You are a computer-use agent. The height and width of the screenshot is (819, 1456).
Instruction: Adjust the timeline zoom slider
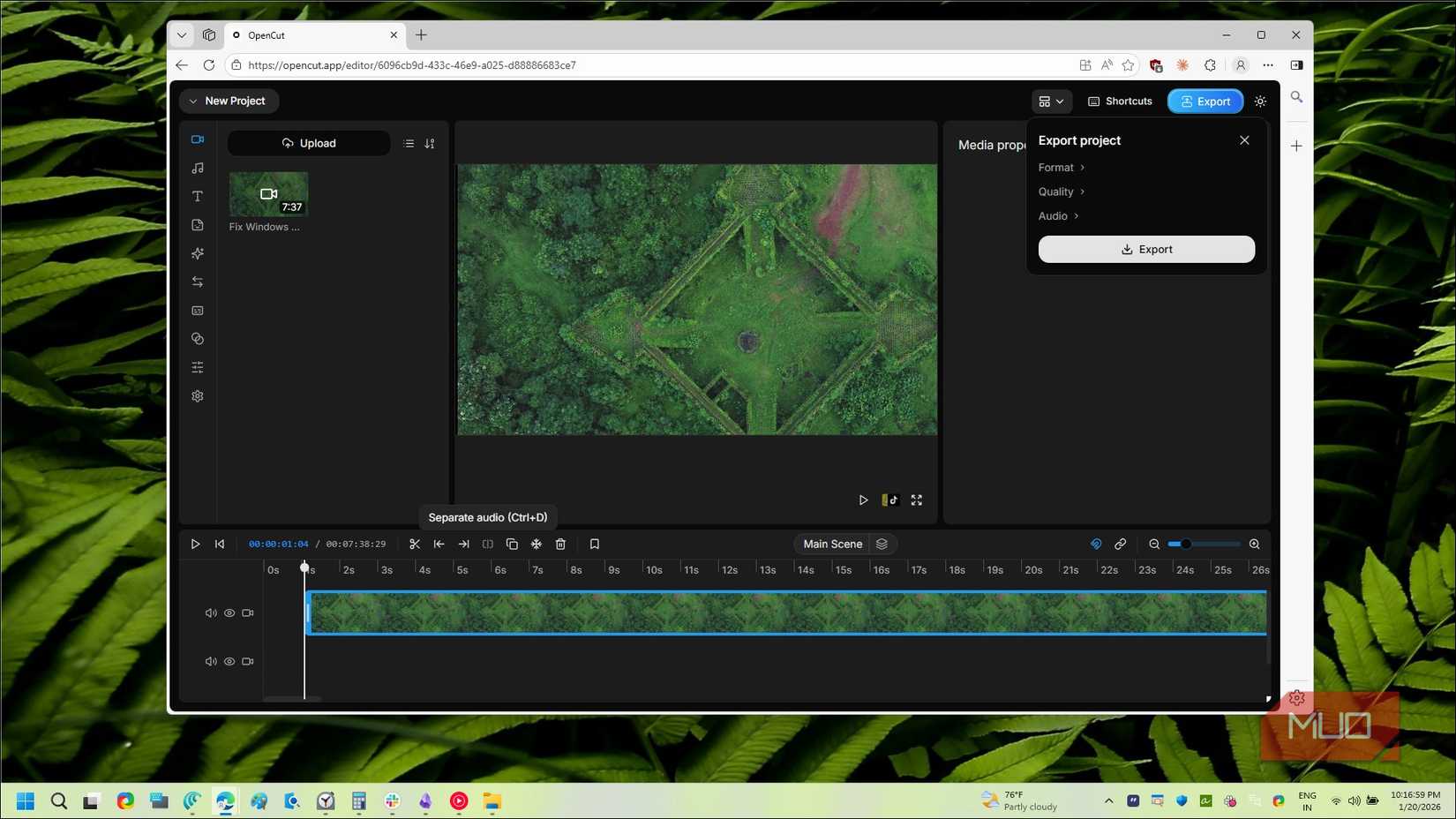[x=1186, y=545]
